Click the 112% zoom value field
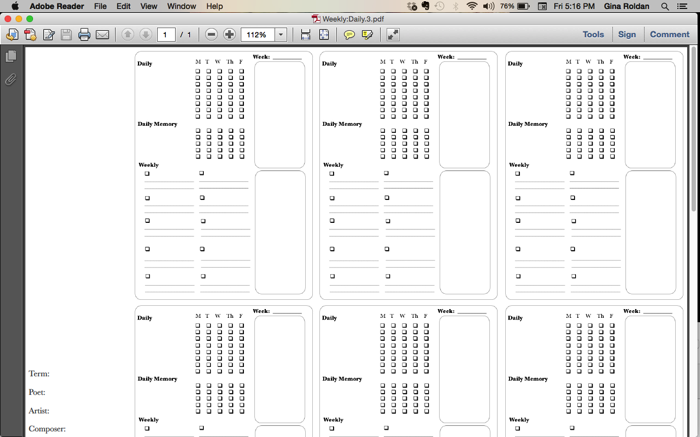Screen dimensions: 700x437 pos(258,34)
